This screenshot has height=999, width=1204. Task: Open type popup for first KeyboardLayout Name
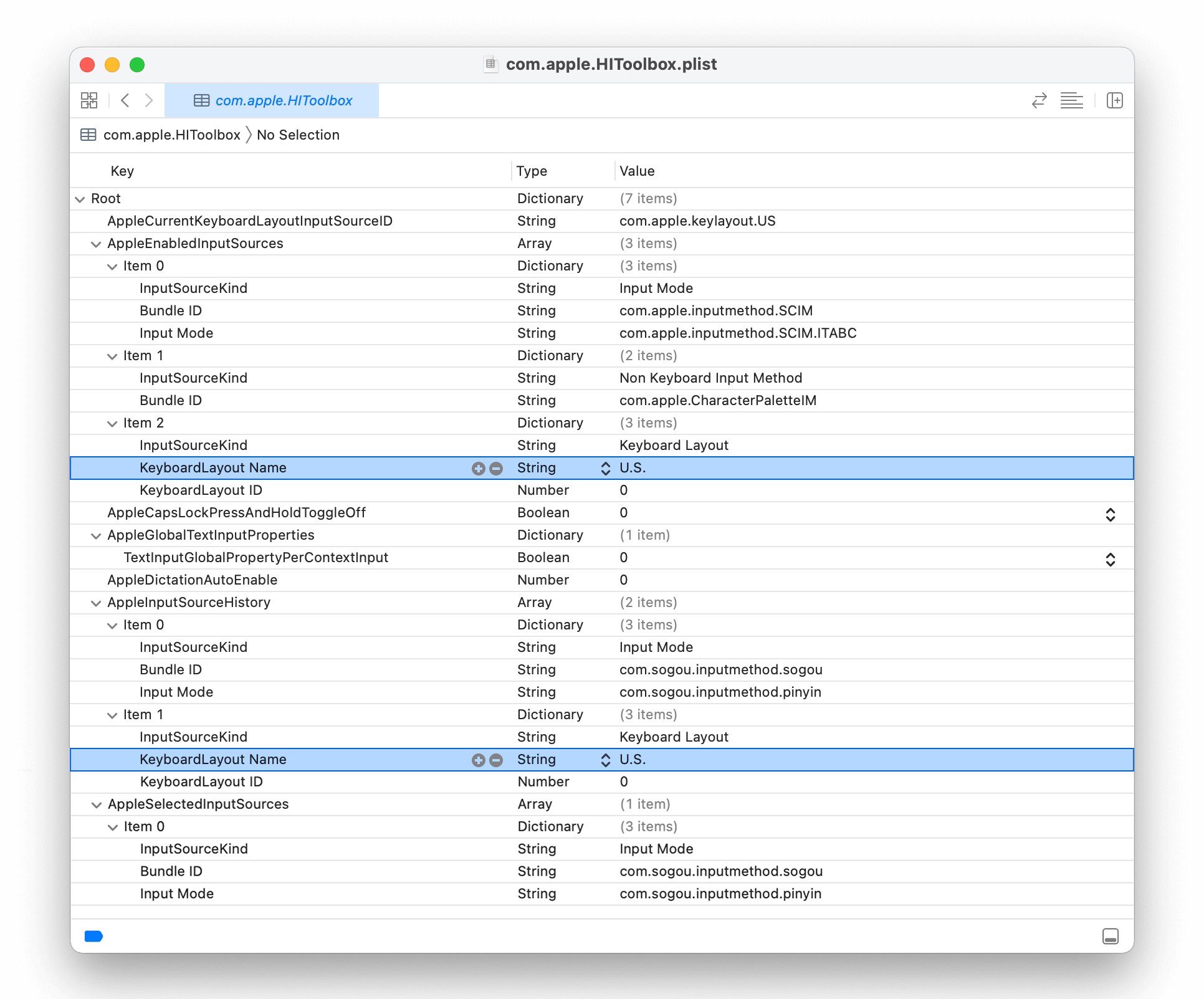tap(605, 469)
